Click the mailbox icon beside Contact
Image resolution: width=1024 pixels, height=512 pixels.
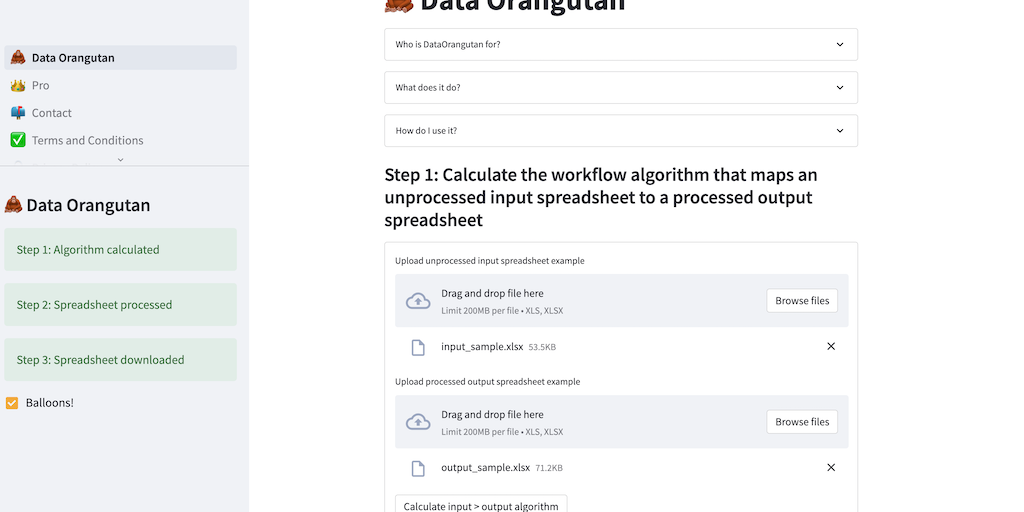pyautogui.click(x=18, y=113)
